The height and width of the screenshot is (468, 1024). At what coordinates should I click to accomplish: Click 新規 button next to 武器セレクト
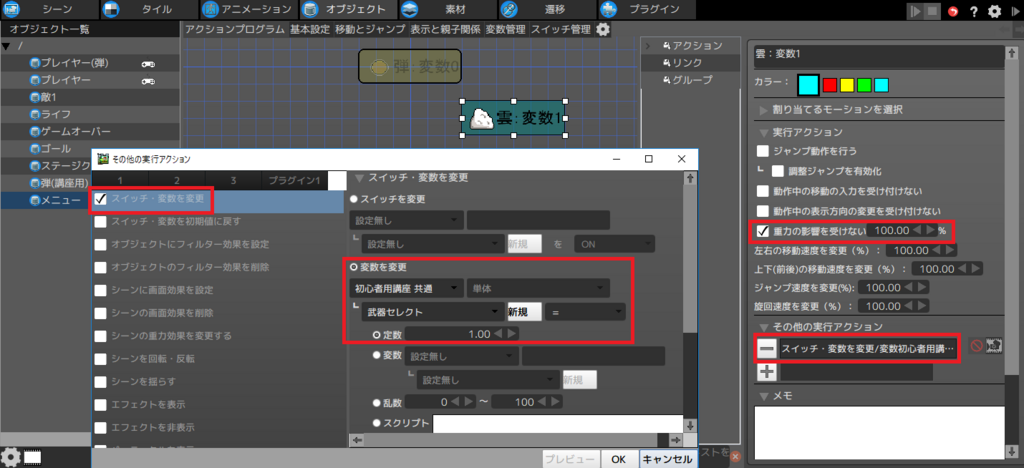click(x=525, y=312)
